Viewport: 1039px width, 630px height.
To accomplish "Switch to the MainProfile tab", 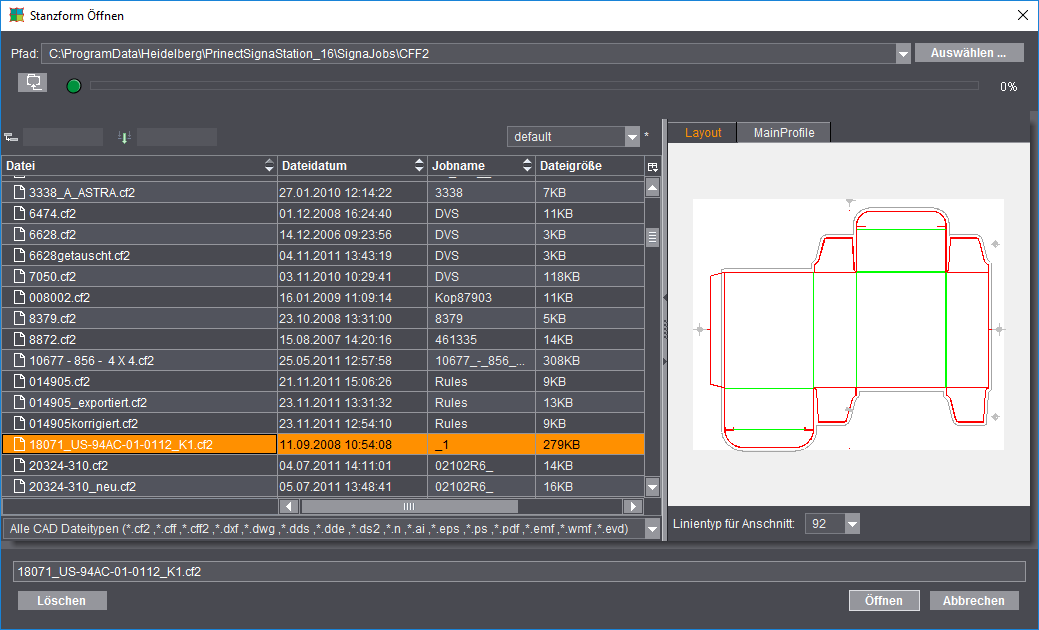I will point(783,132).
